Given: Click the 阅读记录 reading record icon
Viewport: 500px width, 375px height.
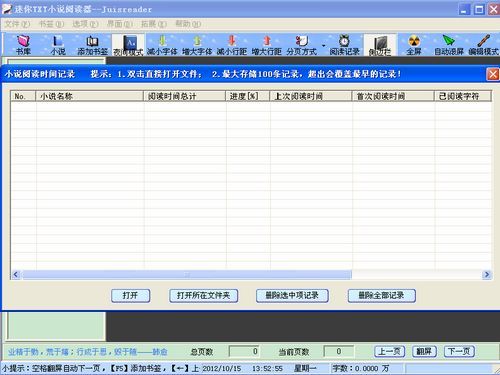Looking at the screenshot, I should pos(344,45).
